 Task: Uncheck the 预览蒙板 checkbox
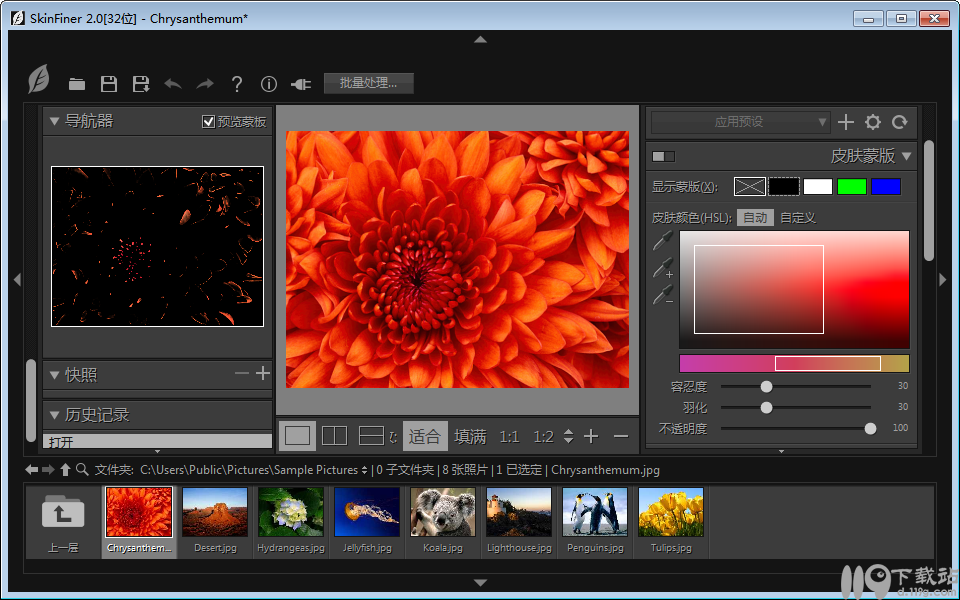[208, 122]
